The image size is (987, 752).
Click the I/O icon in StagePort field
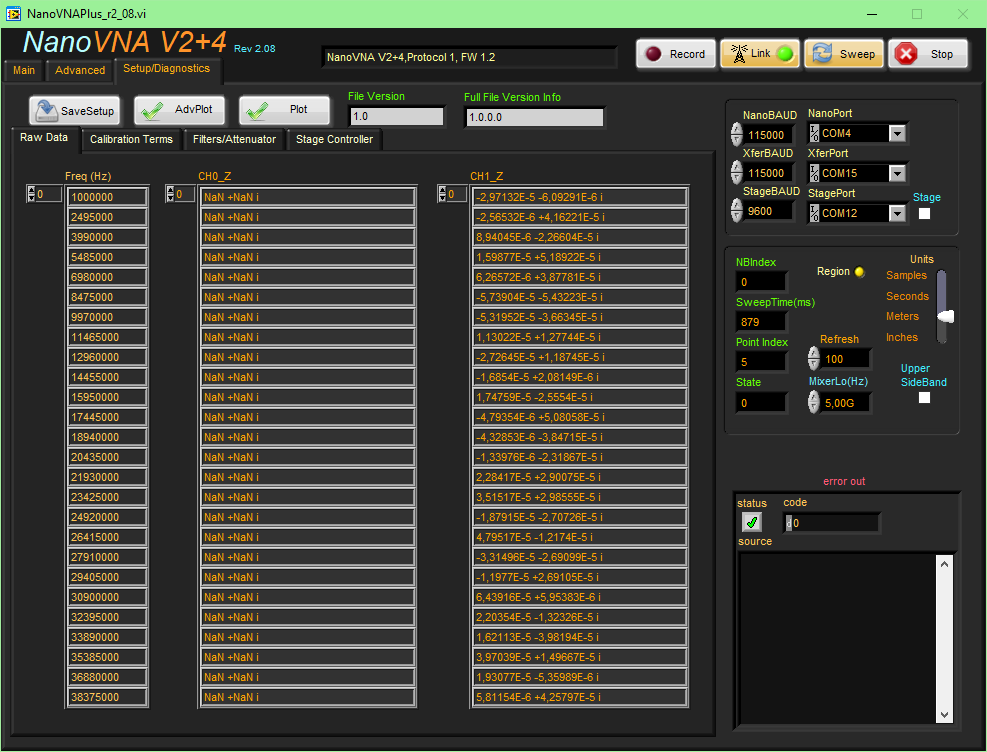[x=815, y=213]
